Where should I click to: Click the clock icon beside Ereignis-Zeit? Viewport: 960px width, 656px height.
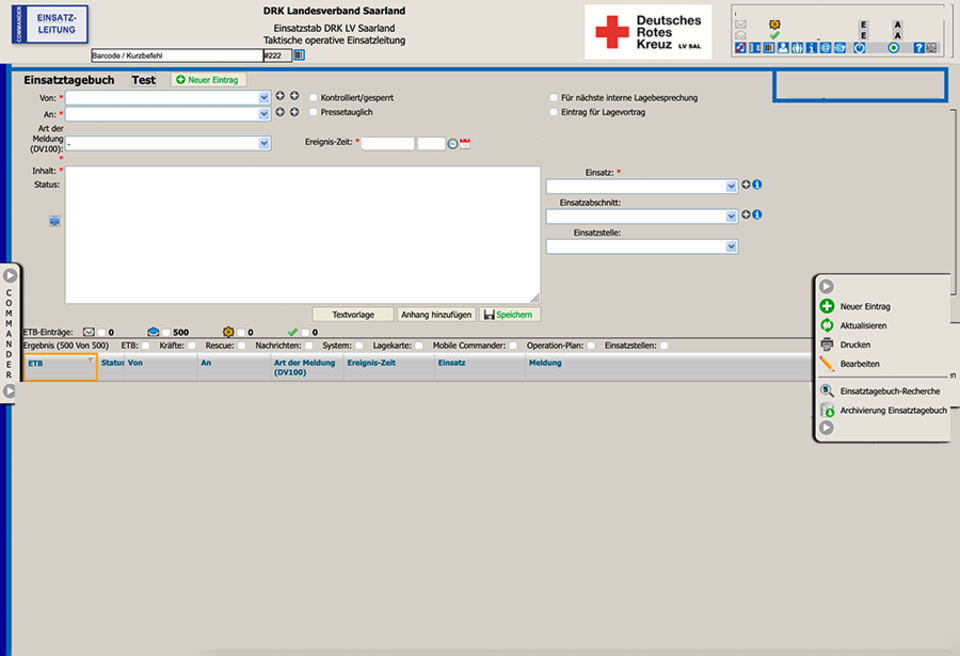[452, 144]
